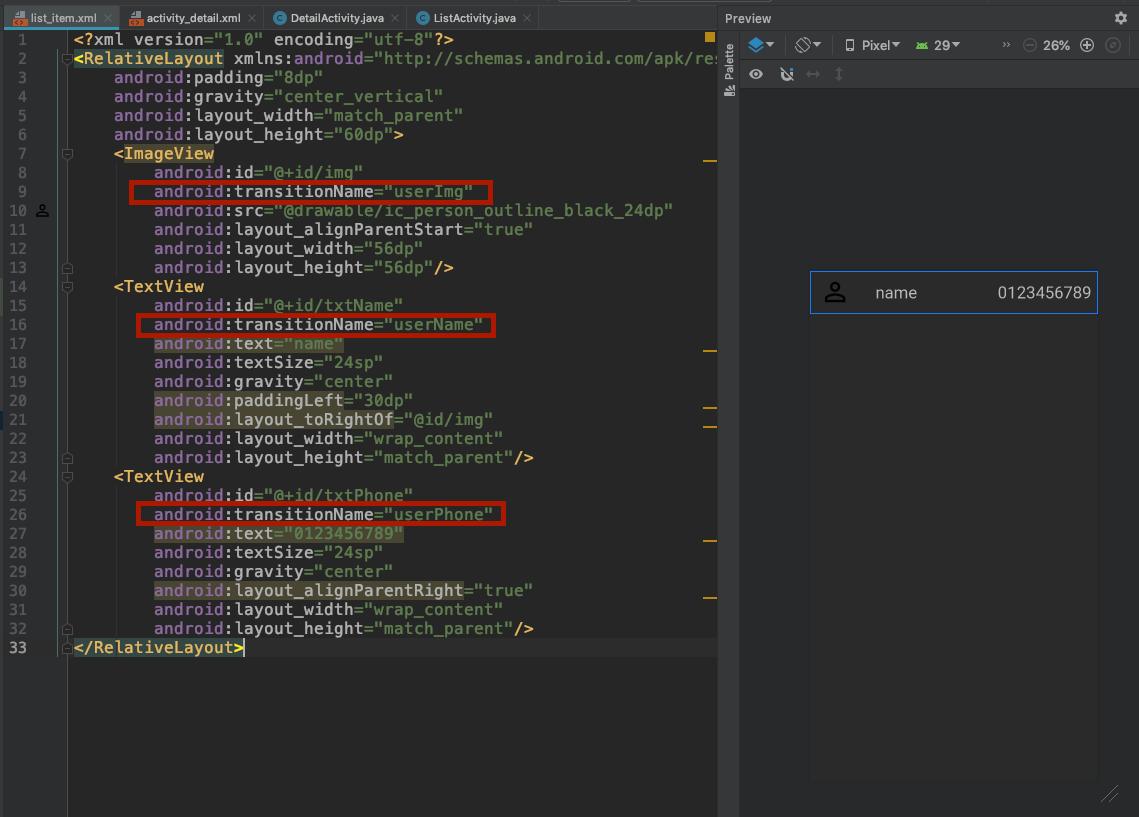
Task: Click the 26% zoom level label
Action: (1056, 45)
